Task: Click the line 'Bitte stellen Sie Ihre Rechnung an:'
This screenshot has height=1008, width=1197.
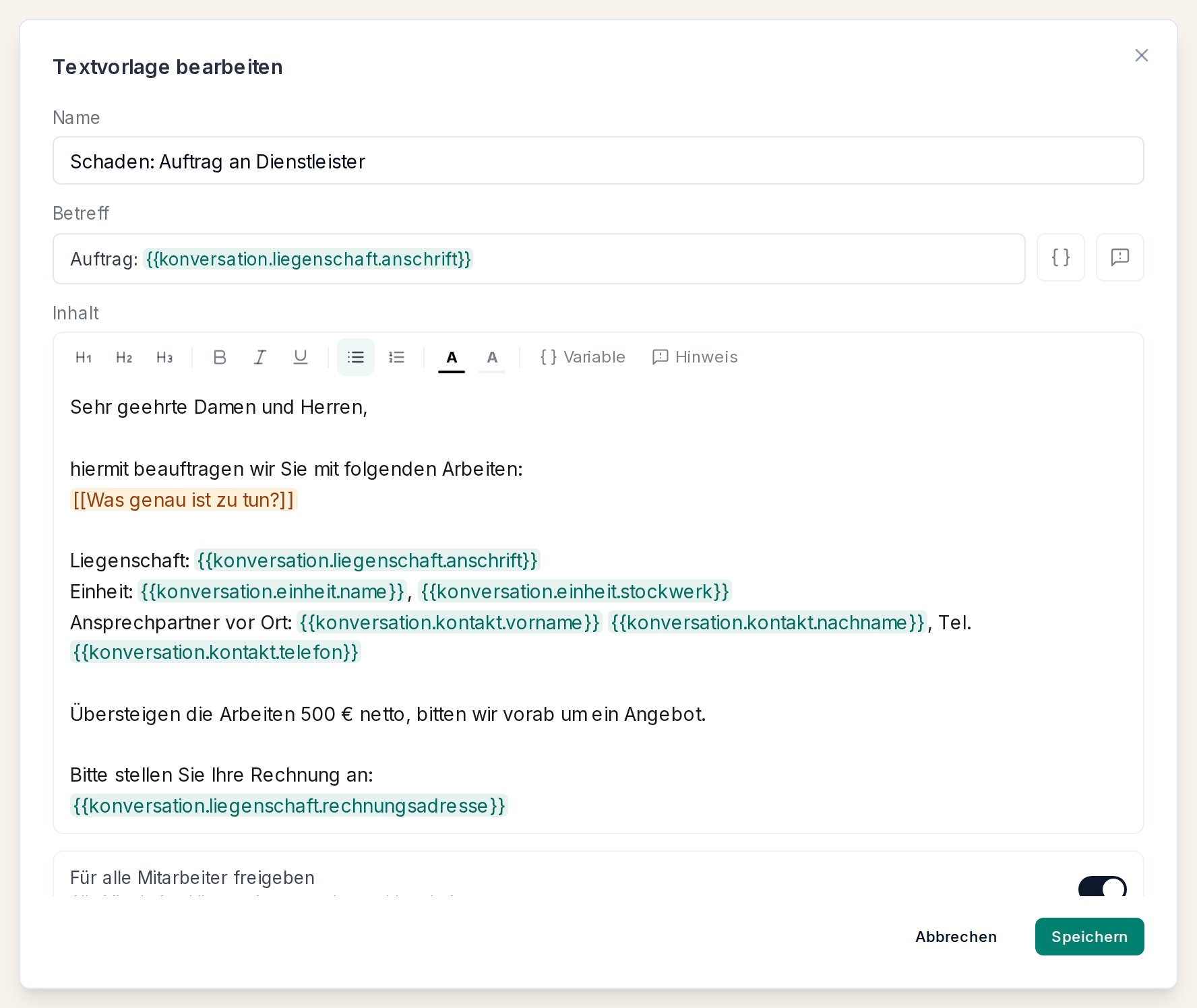Action: (222, 775)
